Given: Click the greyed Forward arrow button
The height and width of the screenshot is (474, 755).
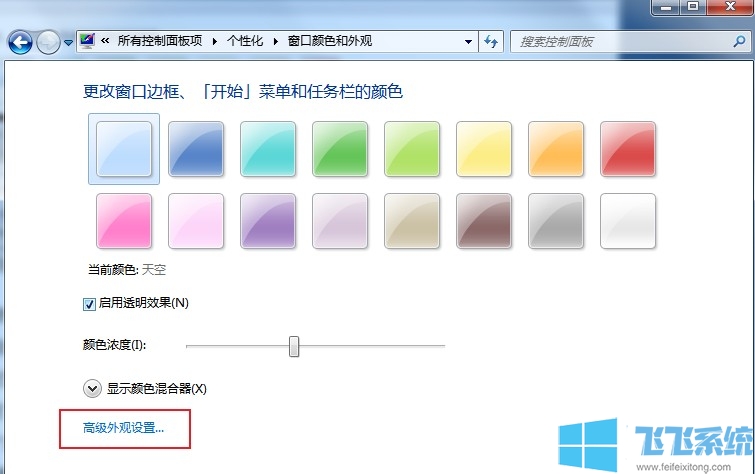Looking at the screenshot, I should [48, 42].
